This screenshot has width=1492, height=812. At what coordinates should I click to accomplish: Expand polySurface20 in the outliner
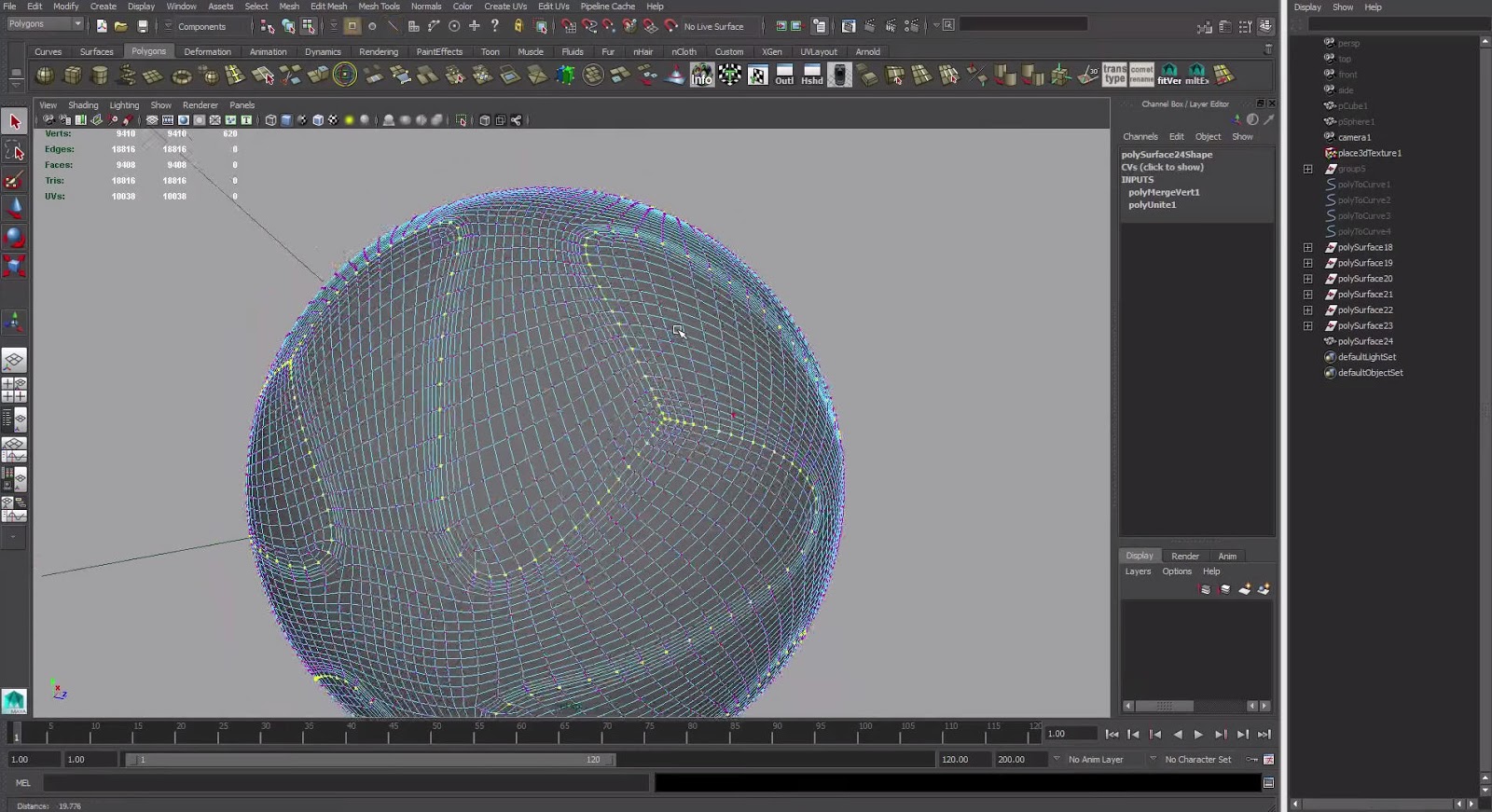click(1307, 279)
